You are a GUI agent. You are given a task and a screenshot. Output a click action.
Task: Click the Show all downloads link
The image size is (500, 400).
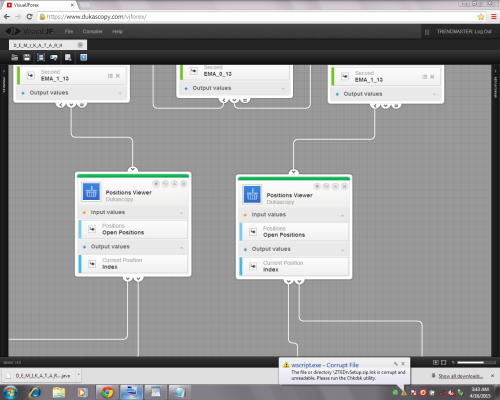(x=461, y=376)
